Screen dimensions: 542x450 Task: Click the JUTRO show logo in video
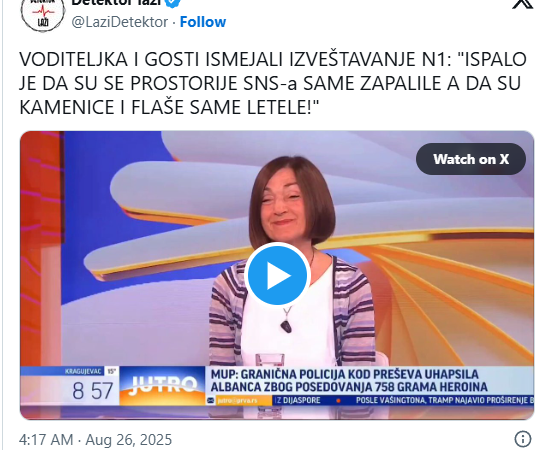162,385
